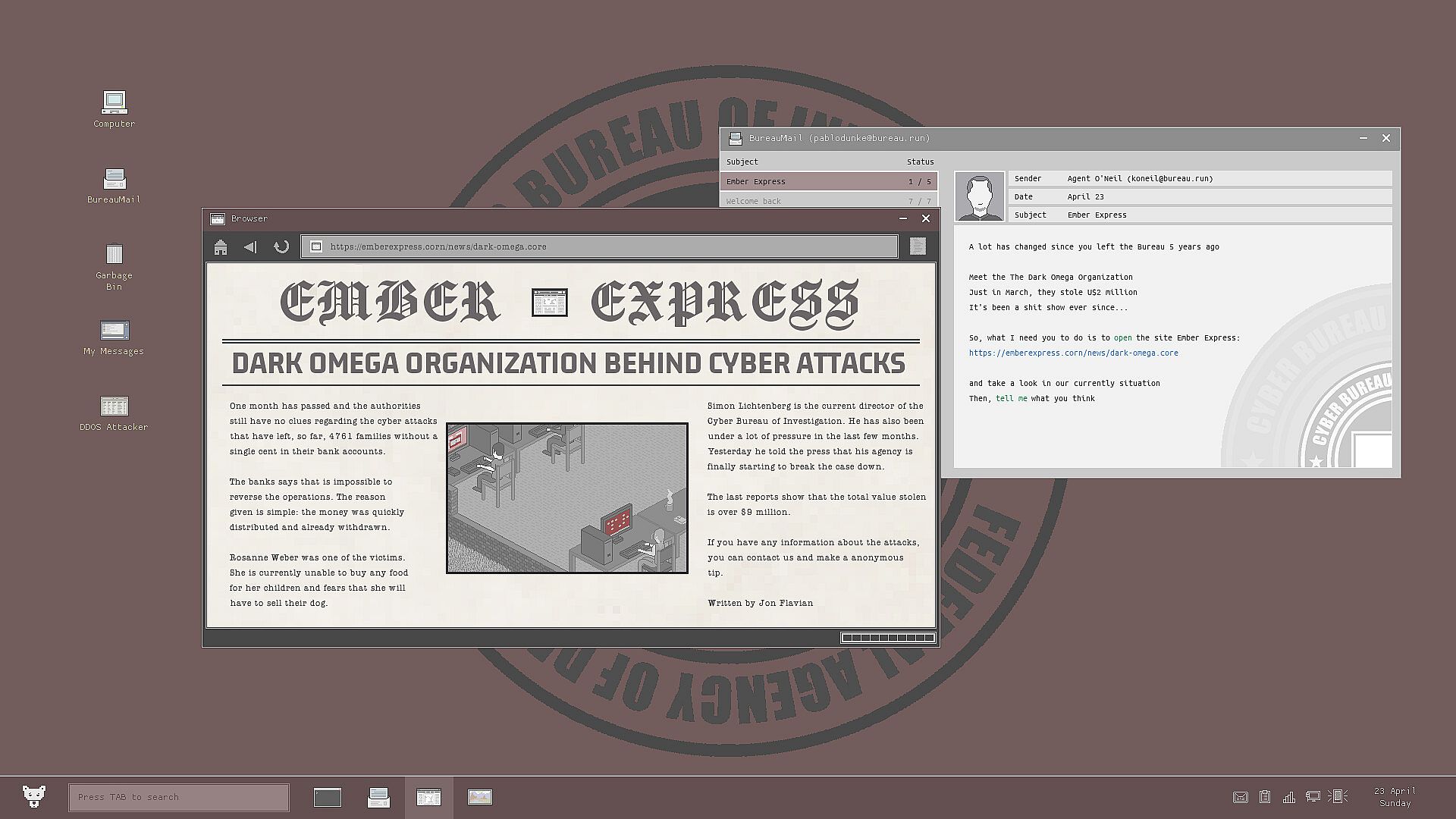Open the Computer desktop icon
This screenshot has height=819, width=1456.
114,103
